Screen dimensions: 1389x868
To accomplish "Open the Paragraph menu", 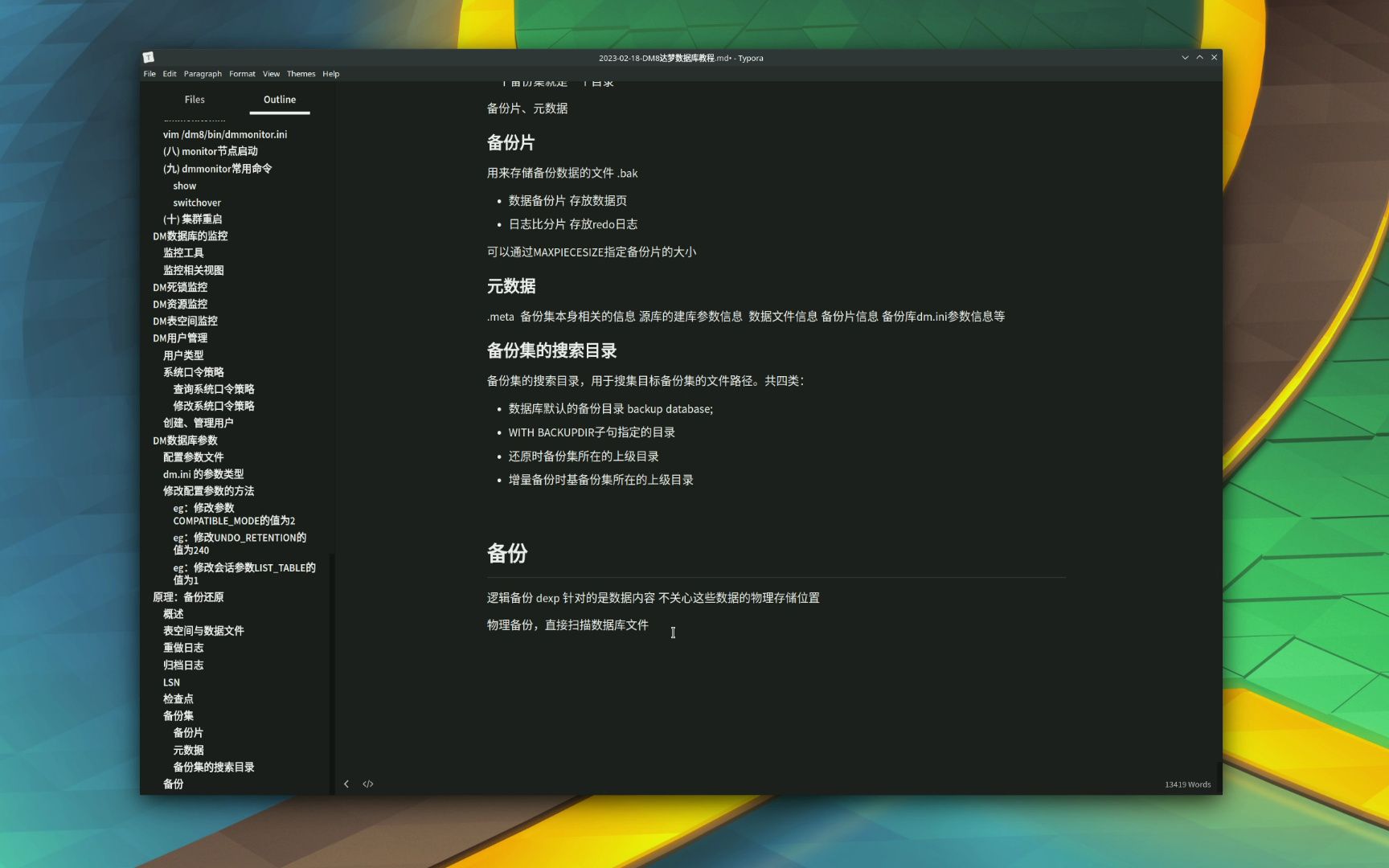I will (x=203, y=74).
